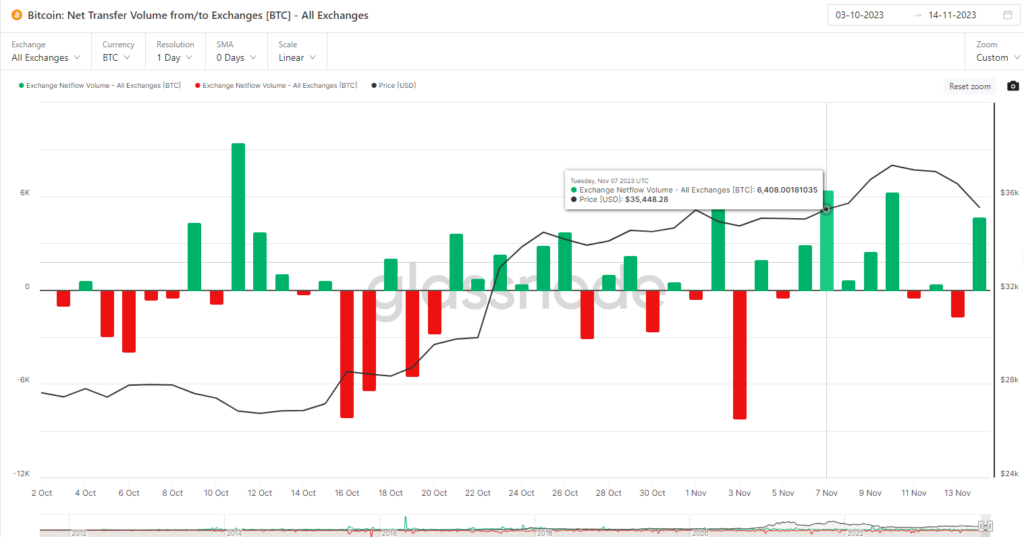1024x537 pixels.
Task: Click the range handle on the navigator timeline
Action: [985, 525]
